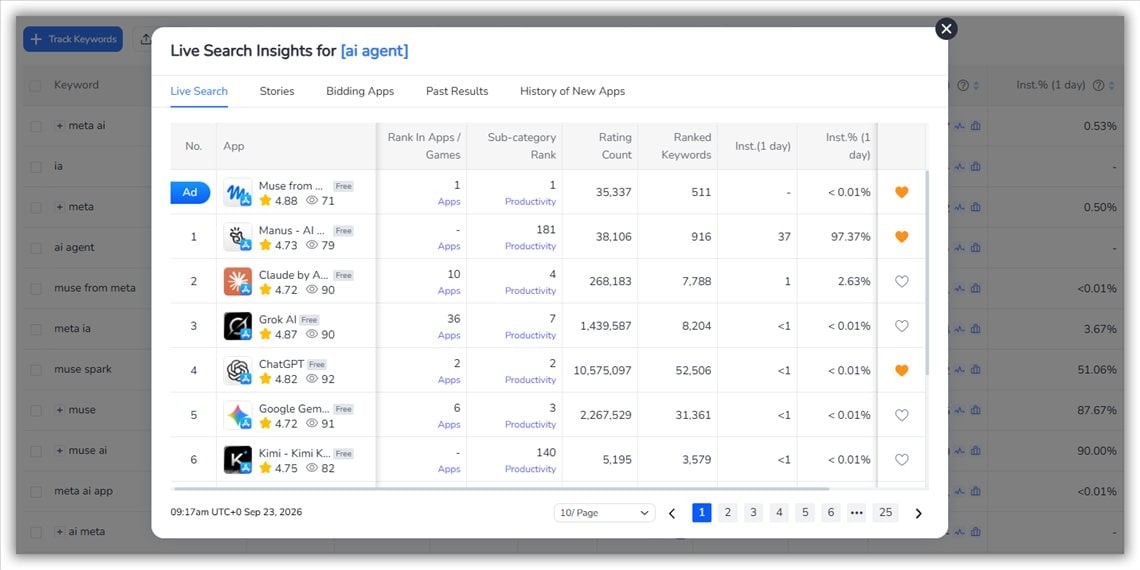Check the muse spark keyword checkbox

[x=36, y=370]
